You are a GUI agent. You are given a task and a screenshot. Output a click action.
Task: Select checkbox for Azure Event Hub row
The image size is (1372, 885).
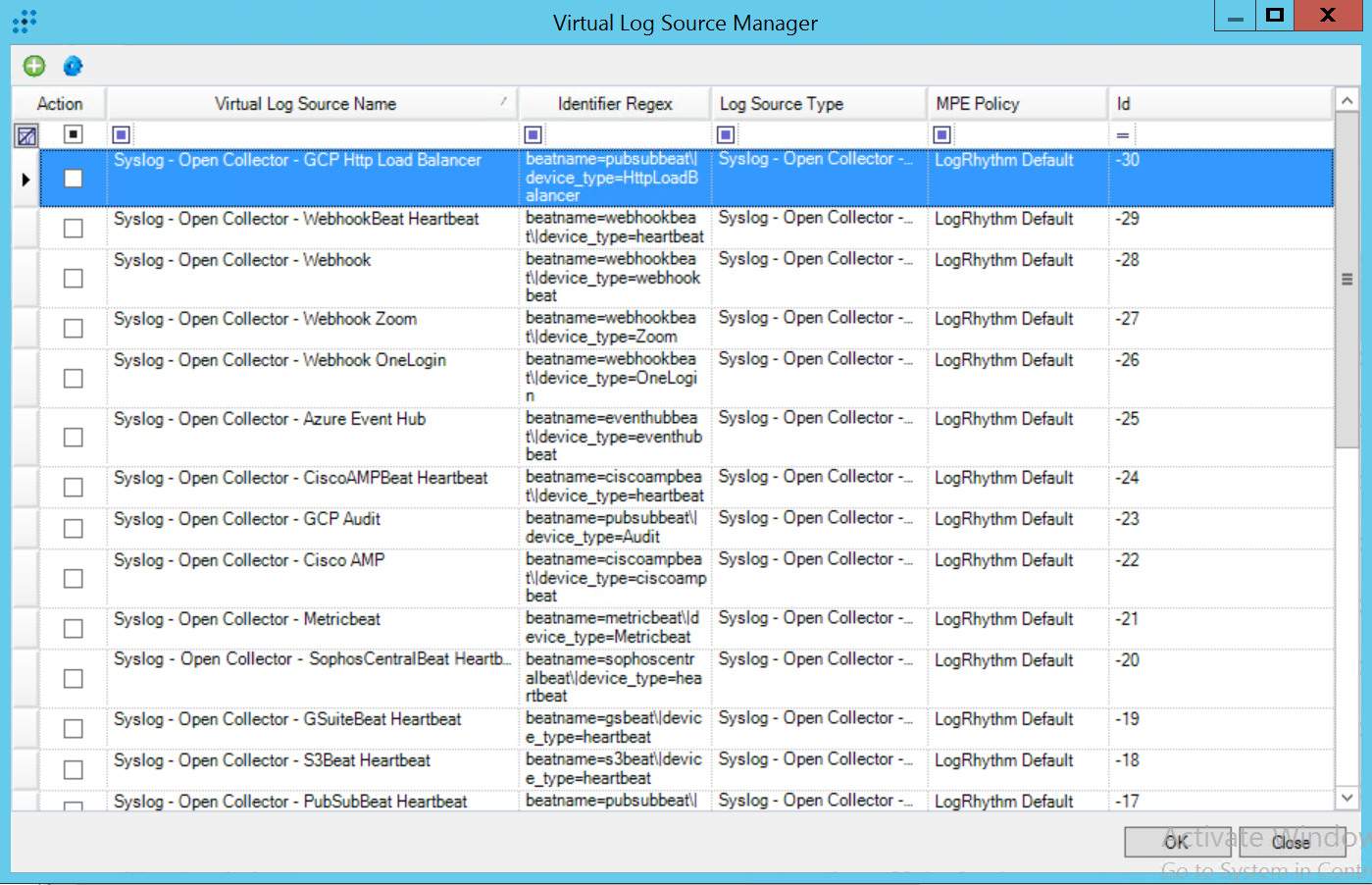(74, 437)
